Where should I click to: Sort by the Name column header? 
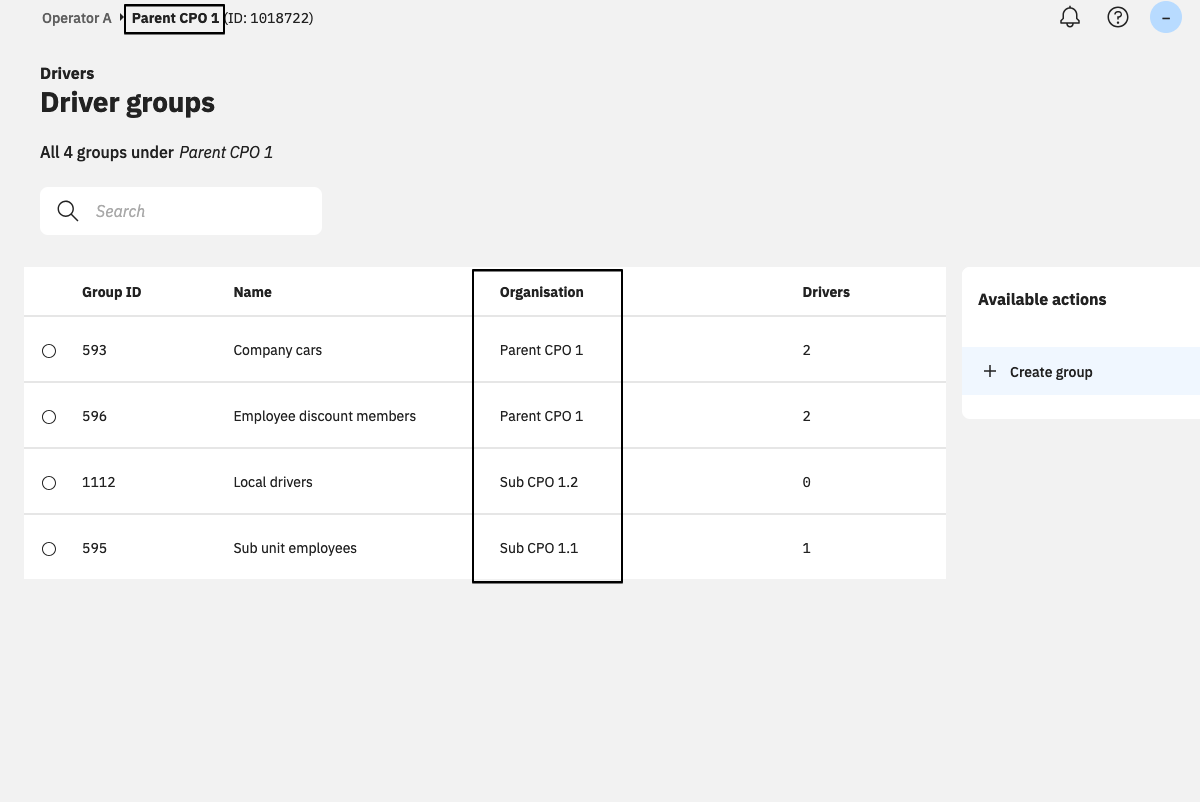(x=253, y=292)
